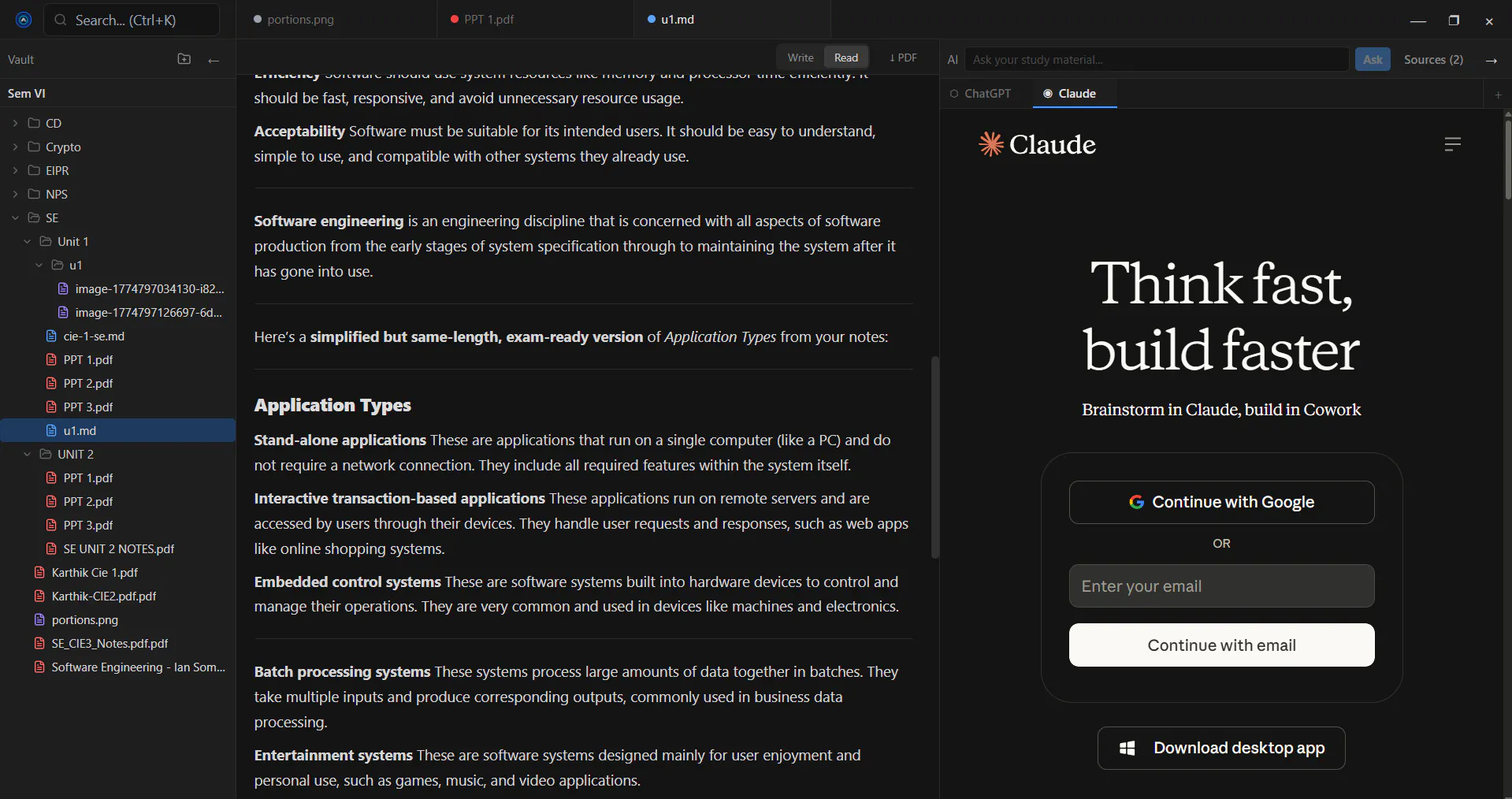Open the Claude page hamburger menu
Image resolution: width=1512 pixels, height=799 pixels.
[1453, 143]
